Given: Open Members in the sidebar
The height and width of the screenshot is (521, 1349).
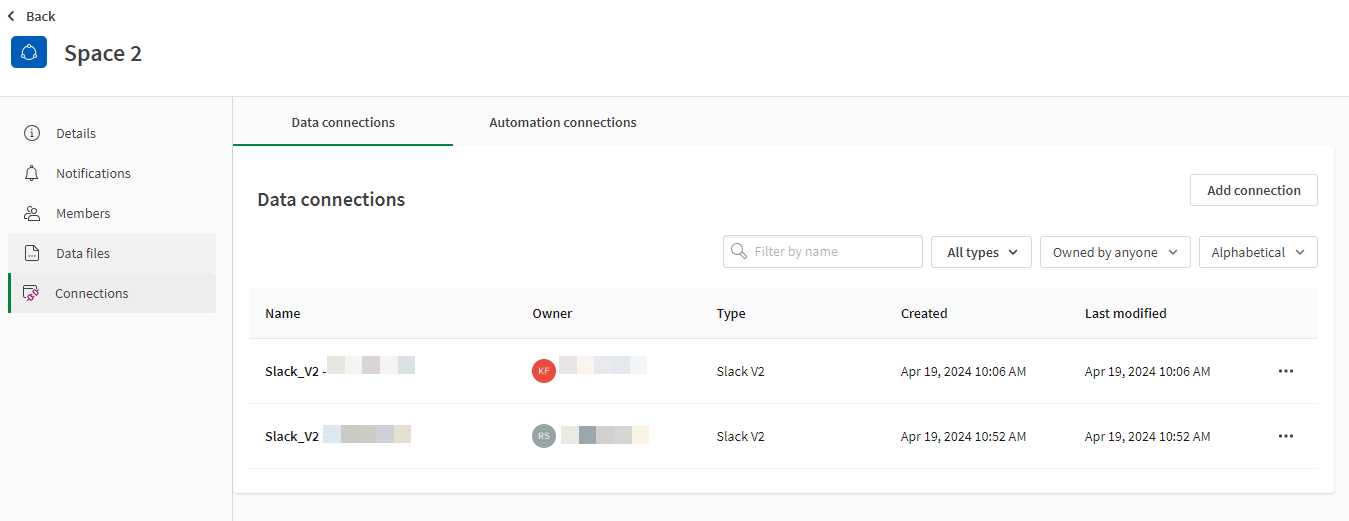Looking at the screenshot, I should pyautogui.click(x=112, y=213).
